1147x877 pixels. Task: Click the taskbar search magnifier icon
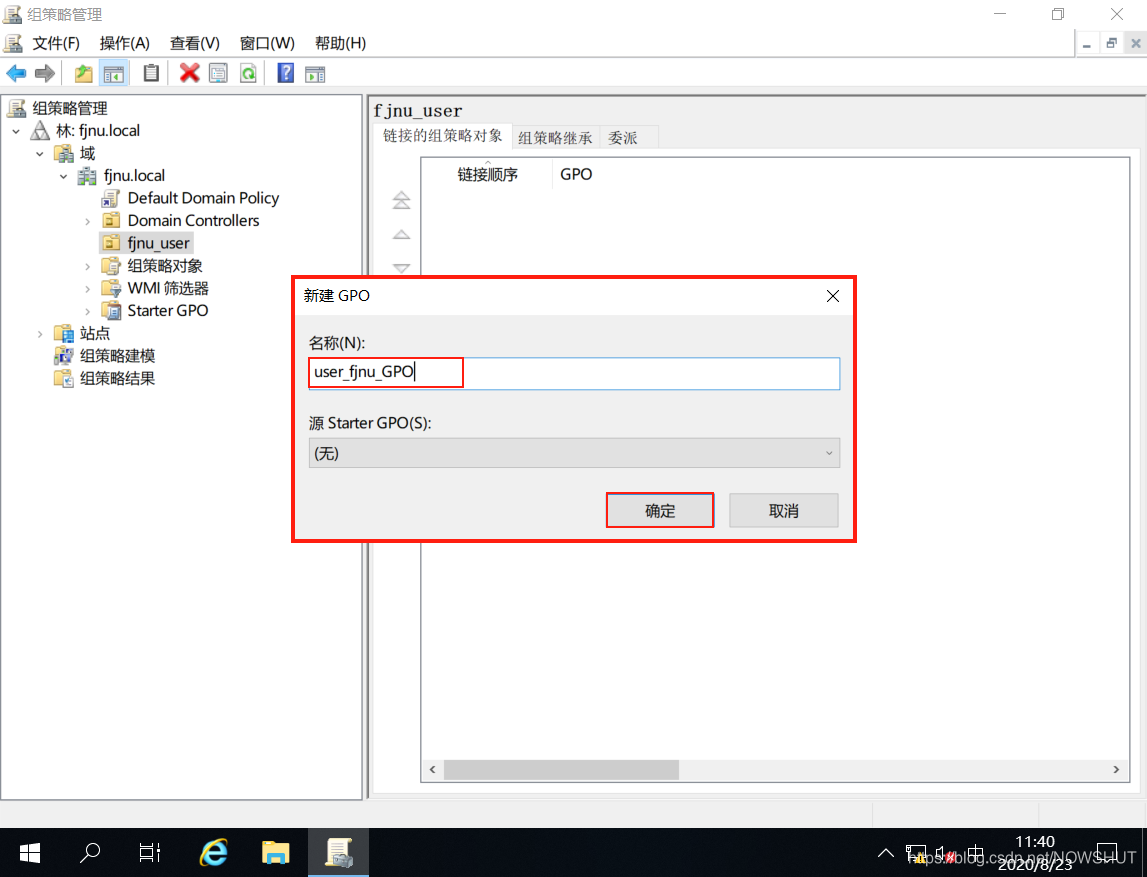tap(89, 853)
